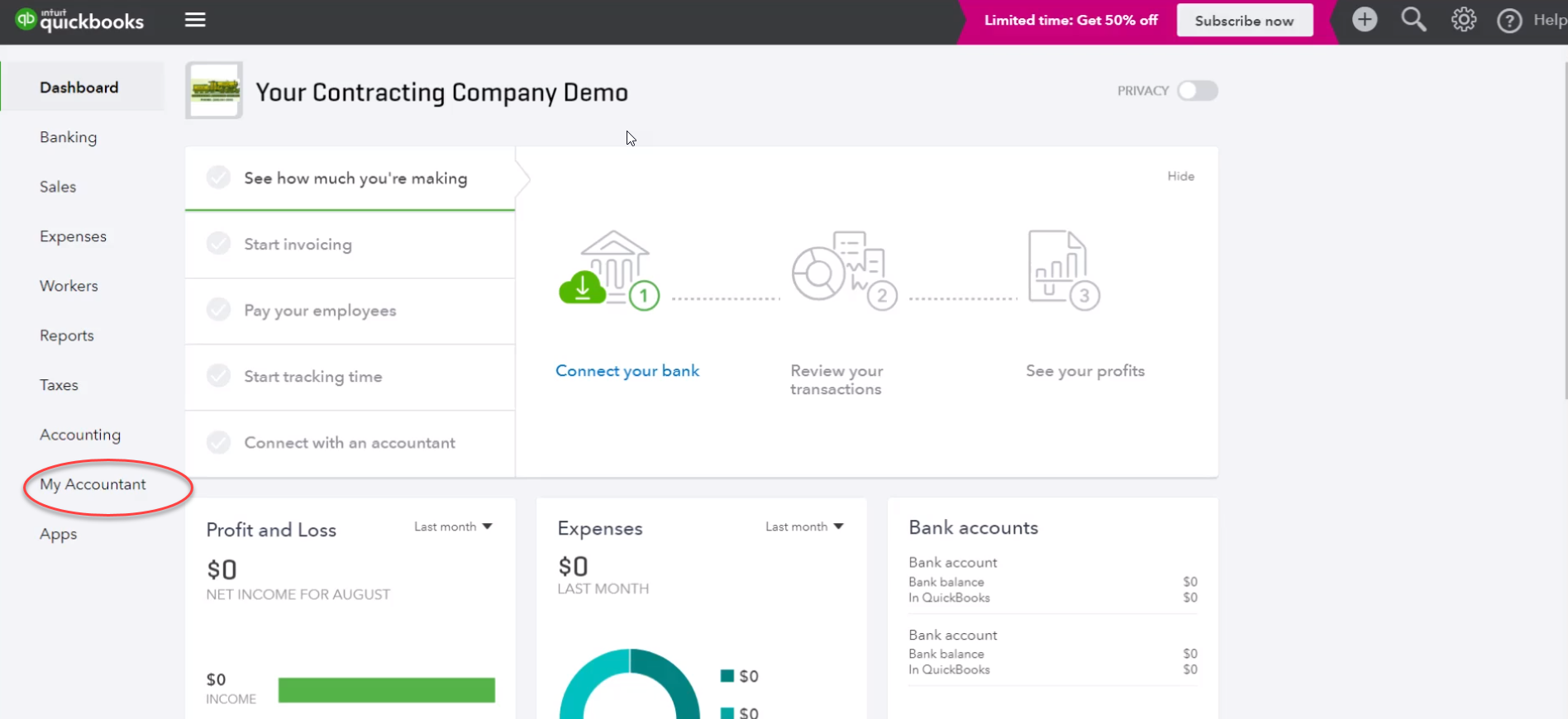Select the Connect with an accountant step
Screen dimensions: 1568x719
[x=350, y=444]
